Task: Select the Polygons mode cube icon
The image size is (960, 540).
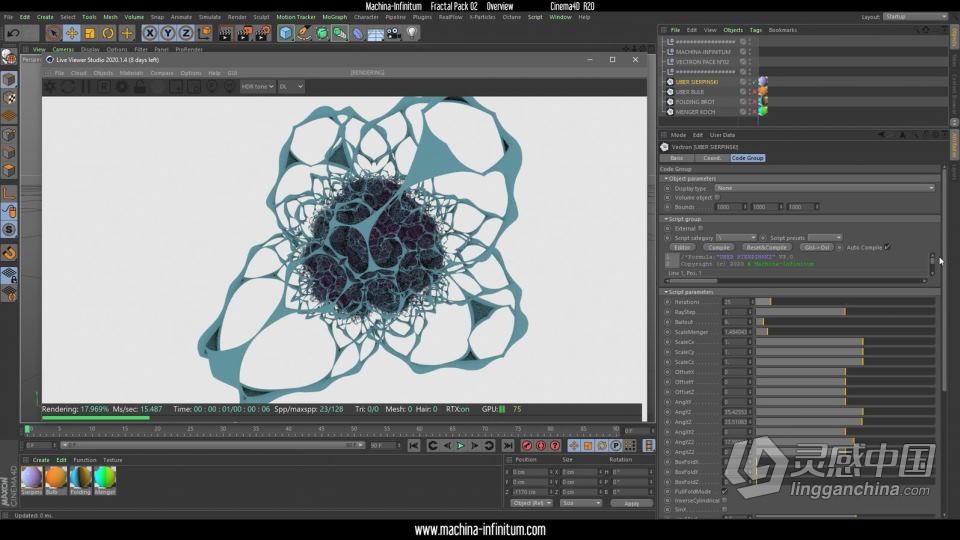Action: [9, 171]
